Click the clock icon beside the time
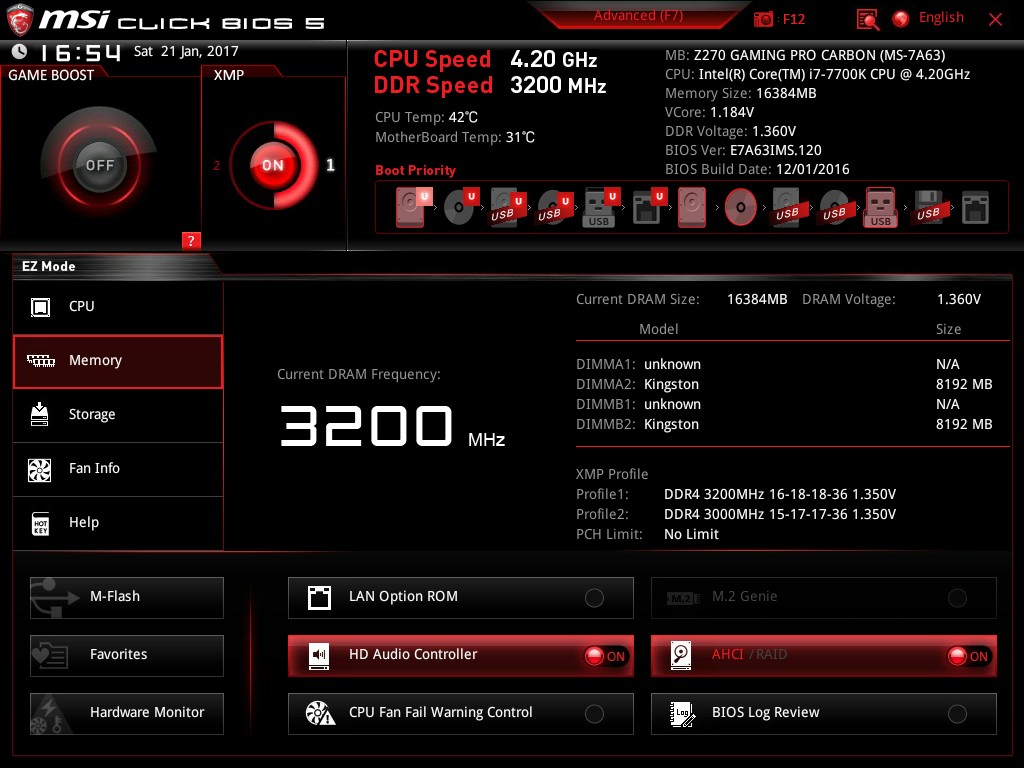The height and width of the screenshot is (768, 1024). tap(20, 51)
